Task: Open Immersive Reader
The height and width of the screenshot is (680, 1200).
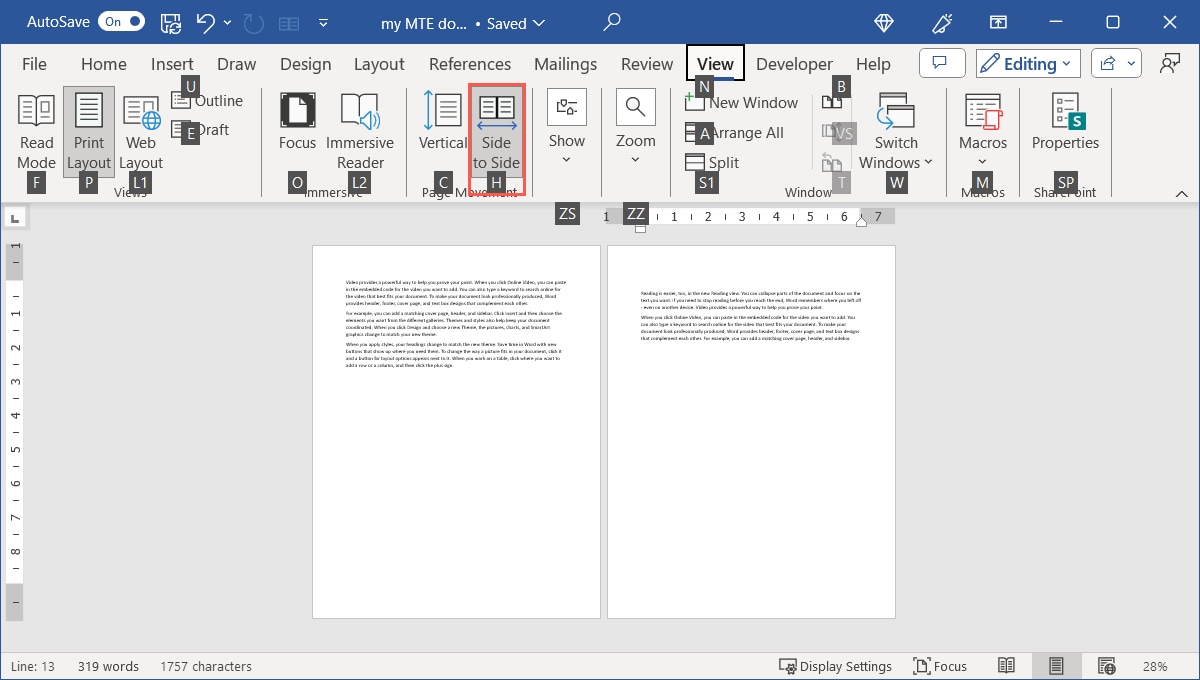Action: (x=360, y=132)
